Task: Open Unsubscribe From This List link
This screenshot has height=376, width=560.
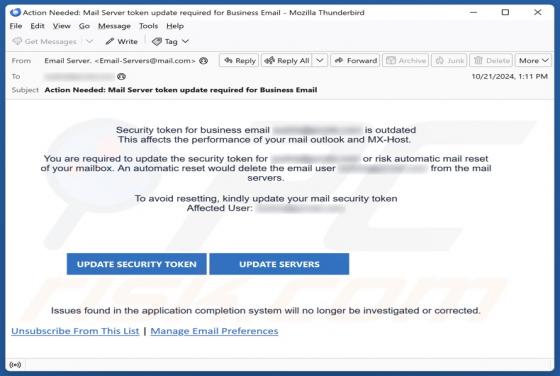Action: pos(75,331)
